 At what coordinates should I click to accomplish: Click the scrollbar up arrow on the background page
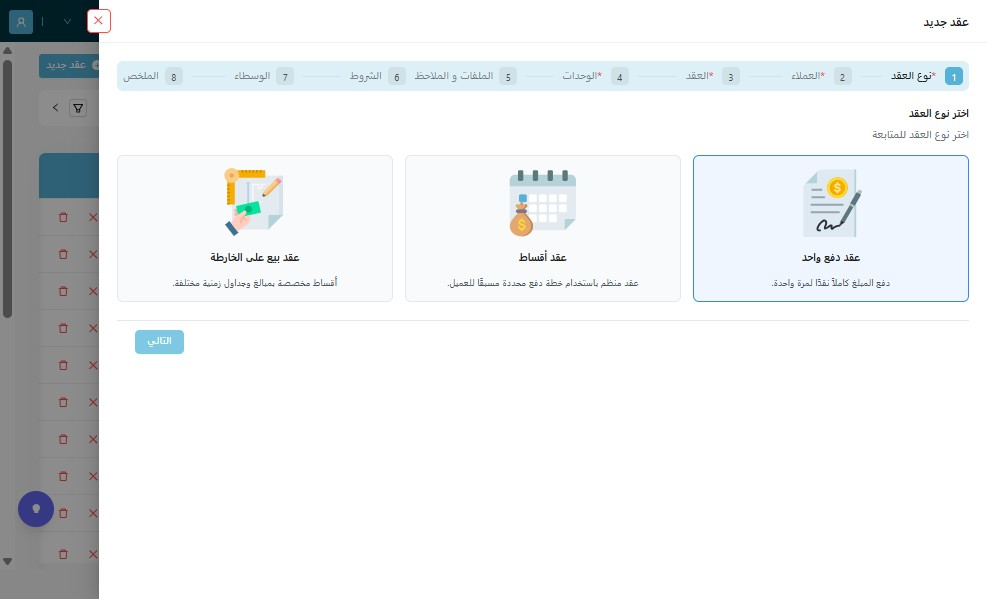coord(8,50)
